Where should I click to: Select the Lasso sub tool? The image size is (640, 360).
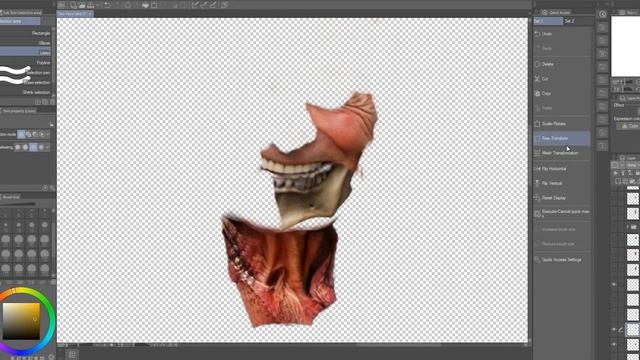(x=26, y=53)
